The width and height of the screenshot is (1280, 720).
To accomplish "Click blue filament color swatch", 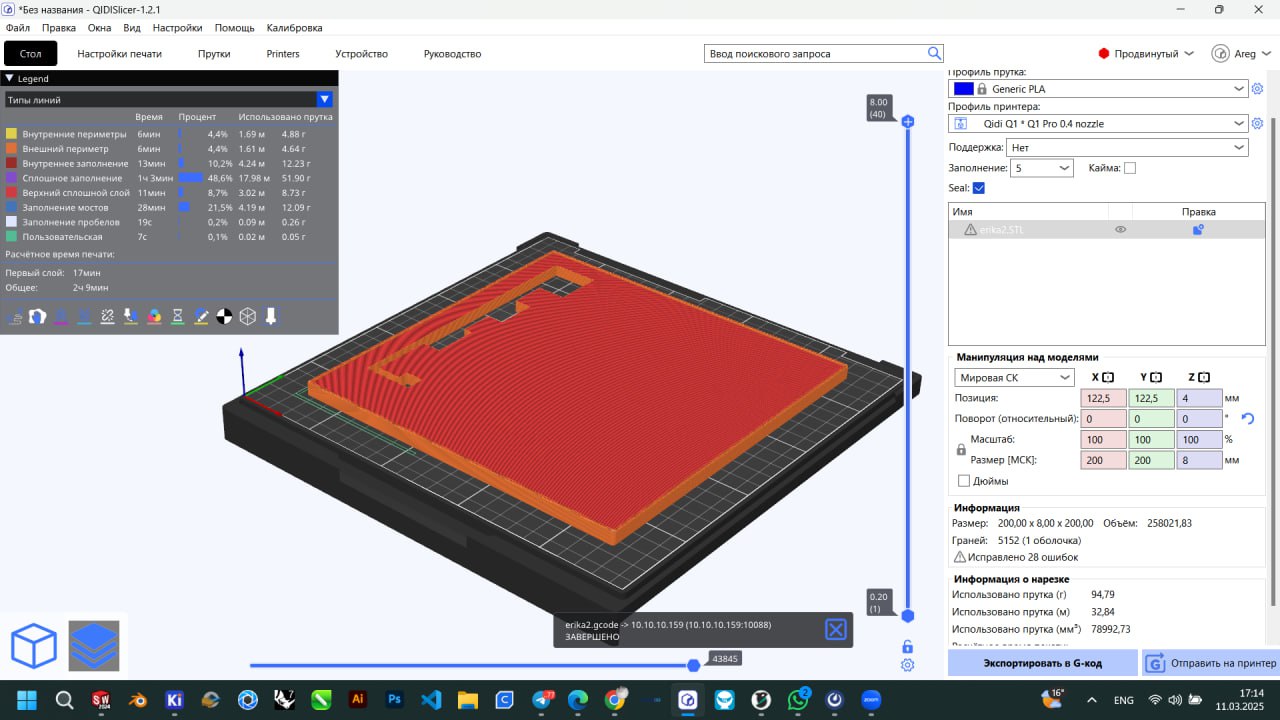I will pos(963,89).
